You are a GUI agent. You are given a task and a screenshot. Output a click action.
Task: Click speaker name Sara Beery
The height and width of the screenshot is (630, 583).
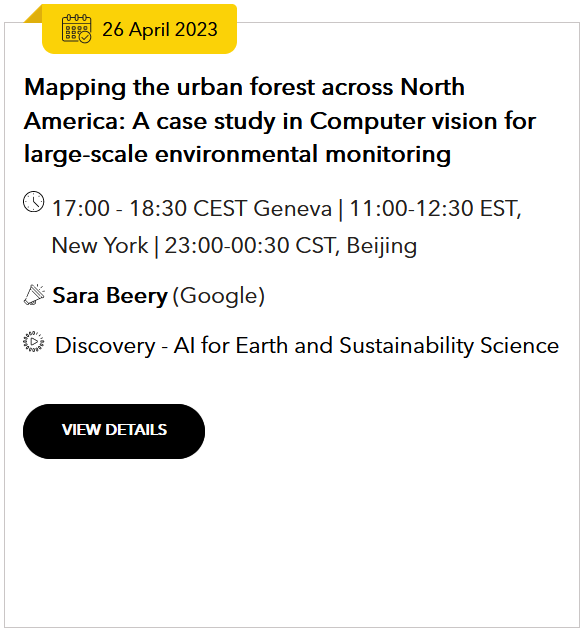110,296
